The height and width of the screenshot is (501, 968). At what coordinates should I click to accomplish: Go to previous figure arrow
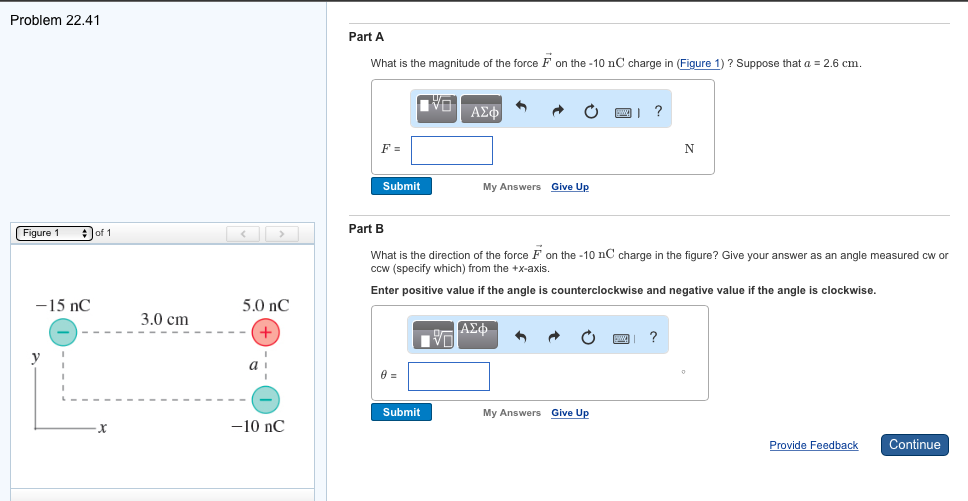point(243,234)
